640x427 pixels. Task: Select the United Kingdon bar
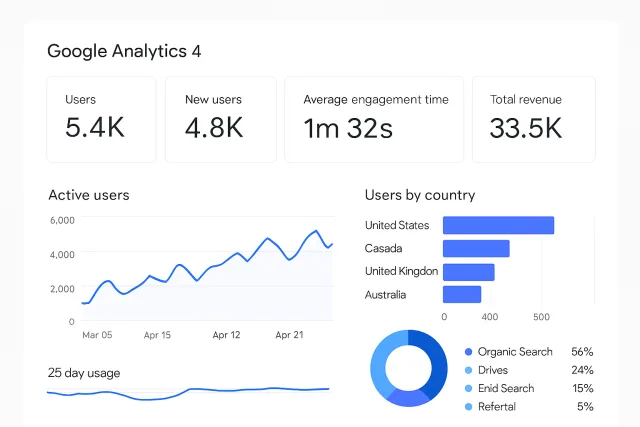point(469,272)
